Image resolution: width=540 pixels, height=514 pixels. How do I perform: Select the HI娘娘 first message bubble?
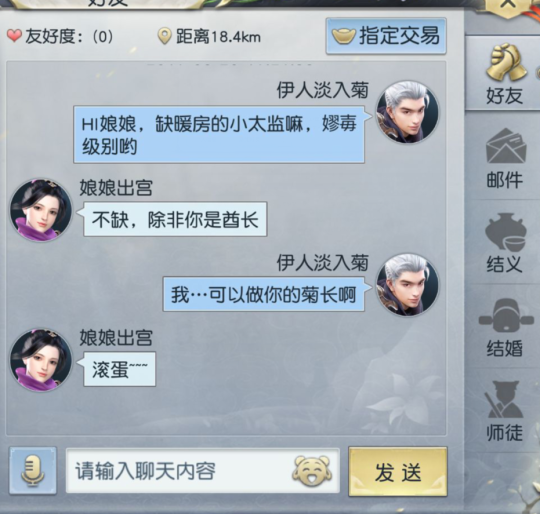click(x=219, y=135)
